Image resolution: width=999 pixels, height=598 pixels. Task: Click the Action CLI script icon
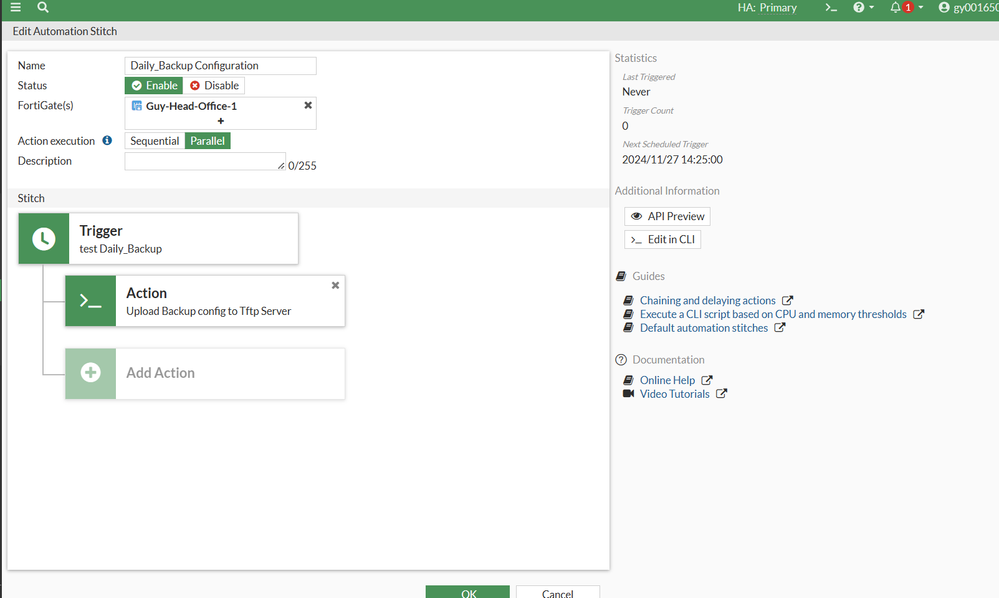pos(90,301)
